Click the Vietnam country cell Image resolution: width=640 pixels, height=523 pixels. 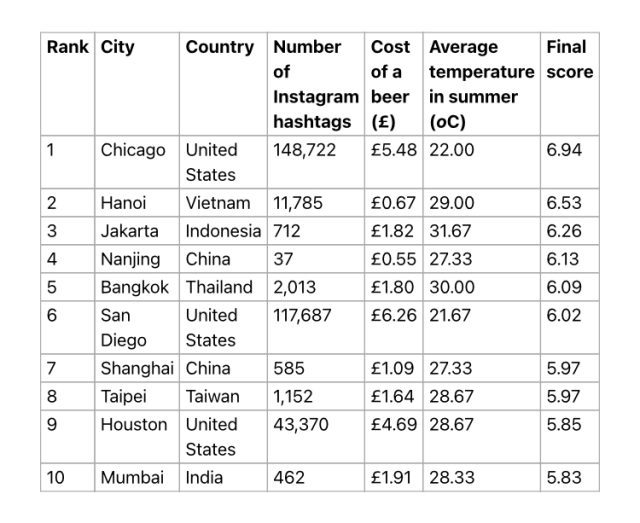point(218,203)
